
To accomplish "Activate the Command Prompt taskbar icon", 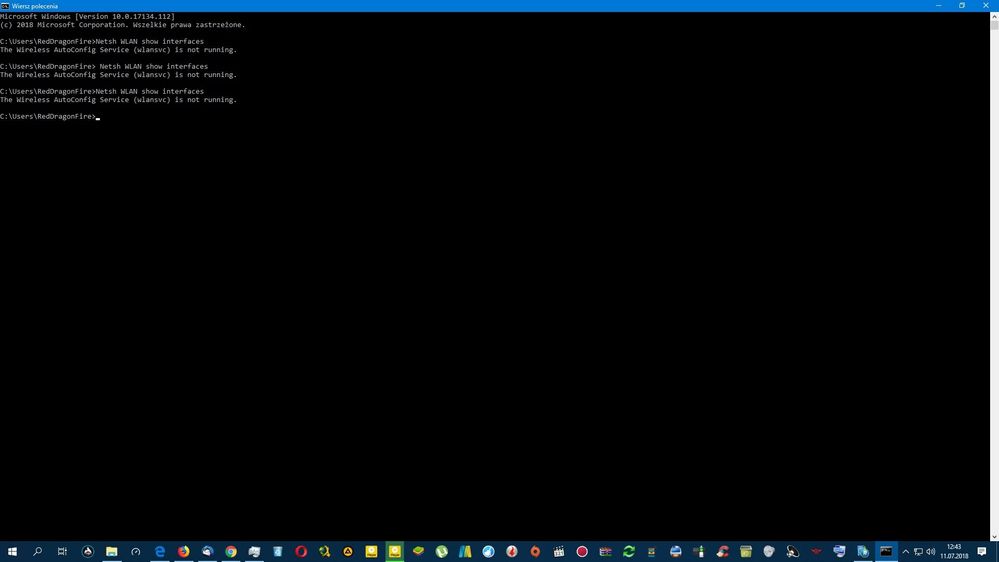I will 886,551.
